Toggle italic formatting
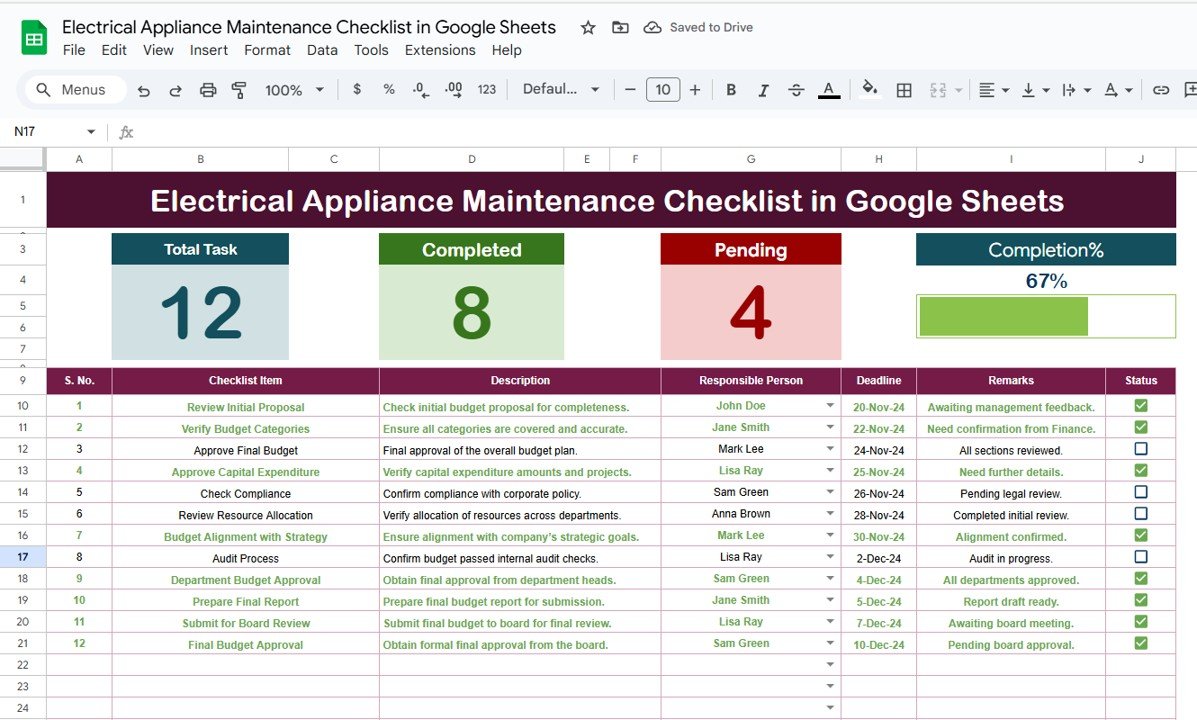 [763, 90]
